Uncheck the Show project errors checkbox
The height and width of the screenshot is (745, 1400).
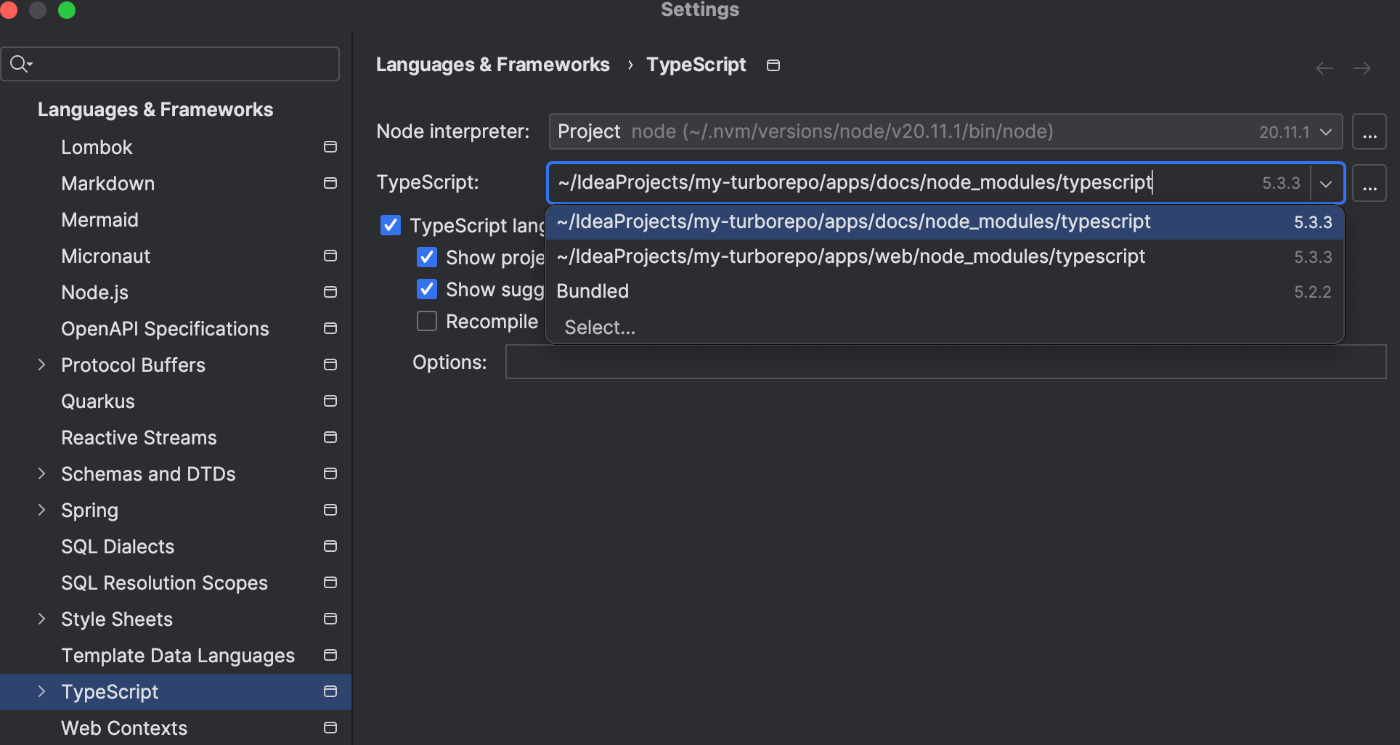(x=427, y=257)
